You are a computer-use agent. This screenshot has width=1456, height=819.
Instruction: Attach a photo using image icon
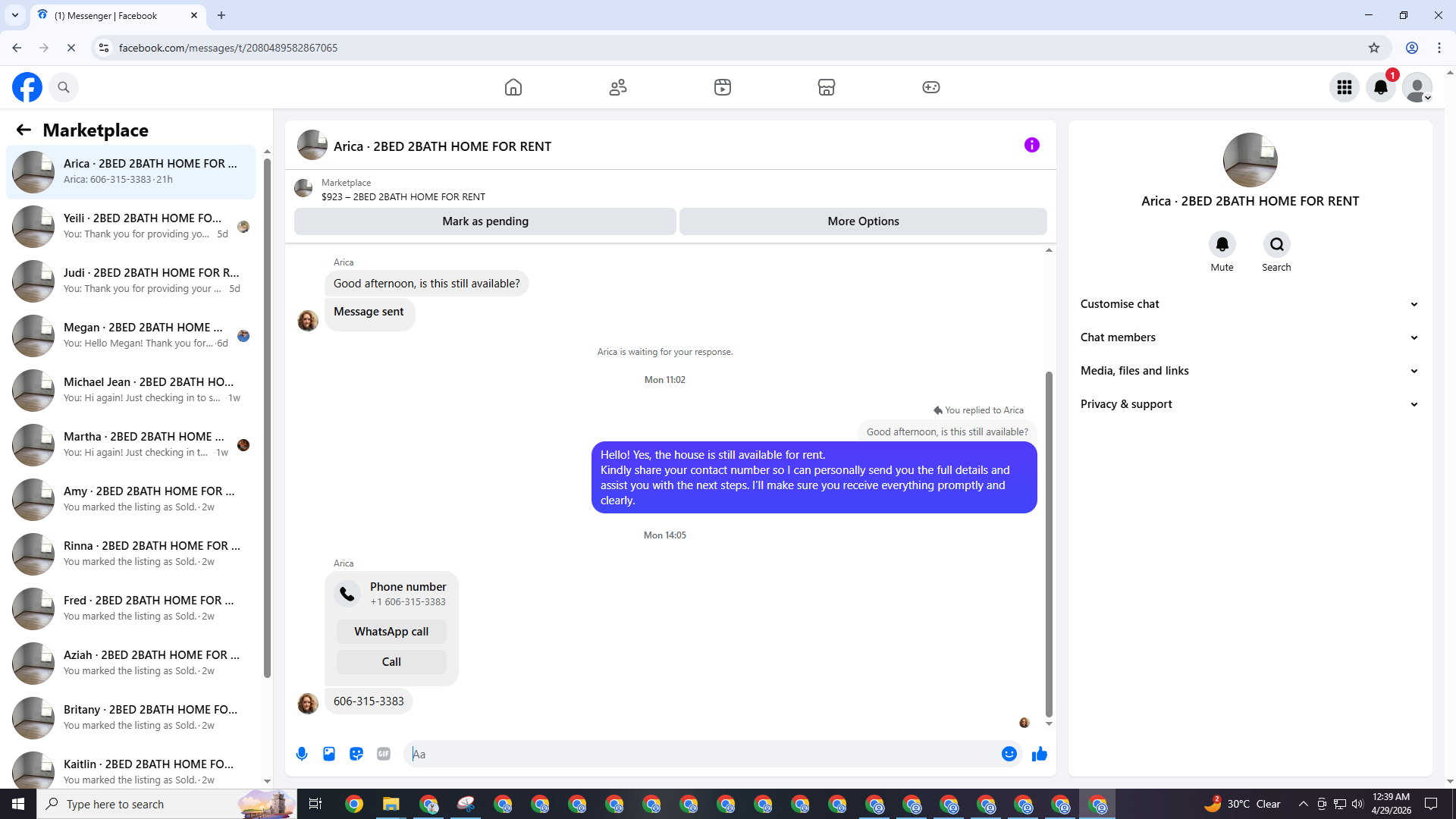[329, 754]
